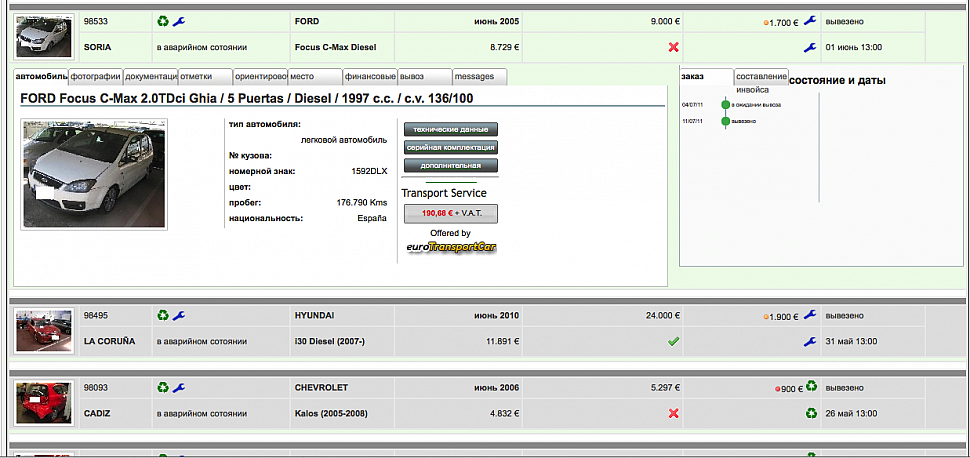The height and width of the screenshot is (458, 970).
Task: Switch to the документация tab
Action: [151, 77]
